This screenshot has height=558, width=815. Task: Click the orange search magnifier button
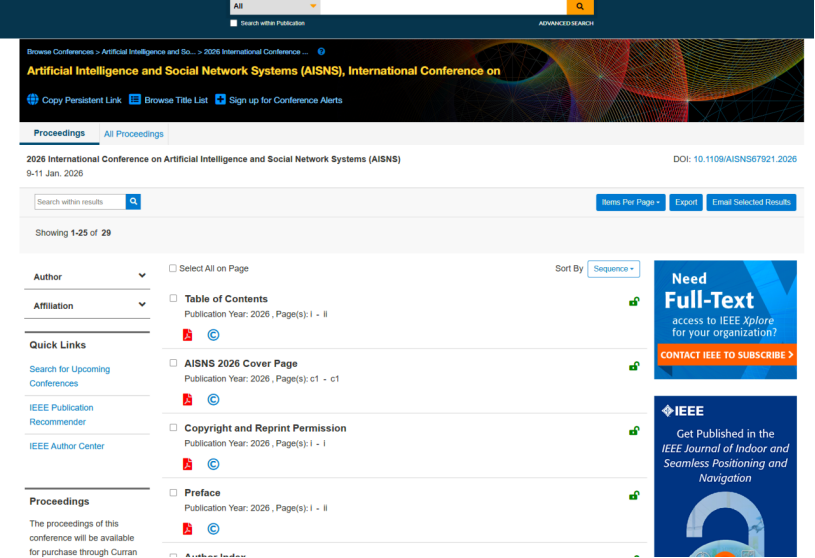[x=579, y=7]
